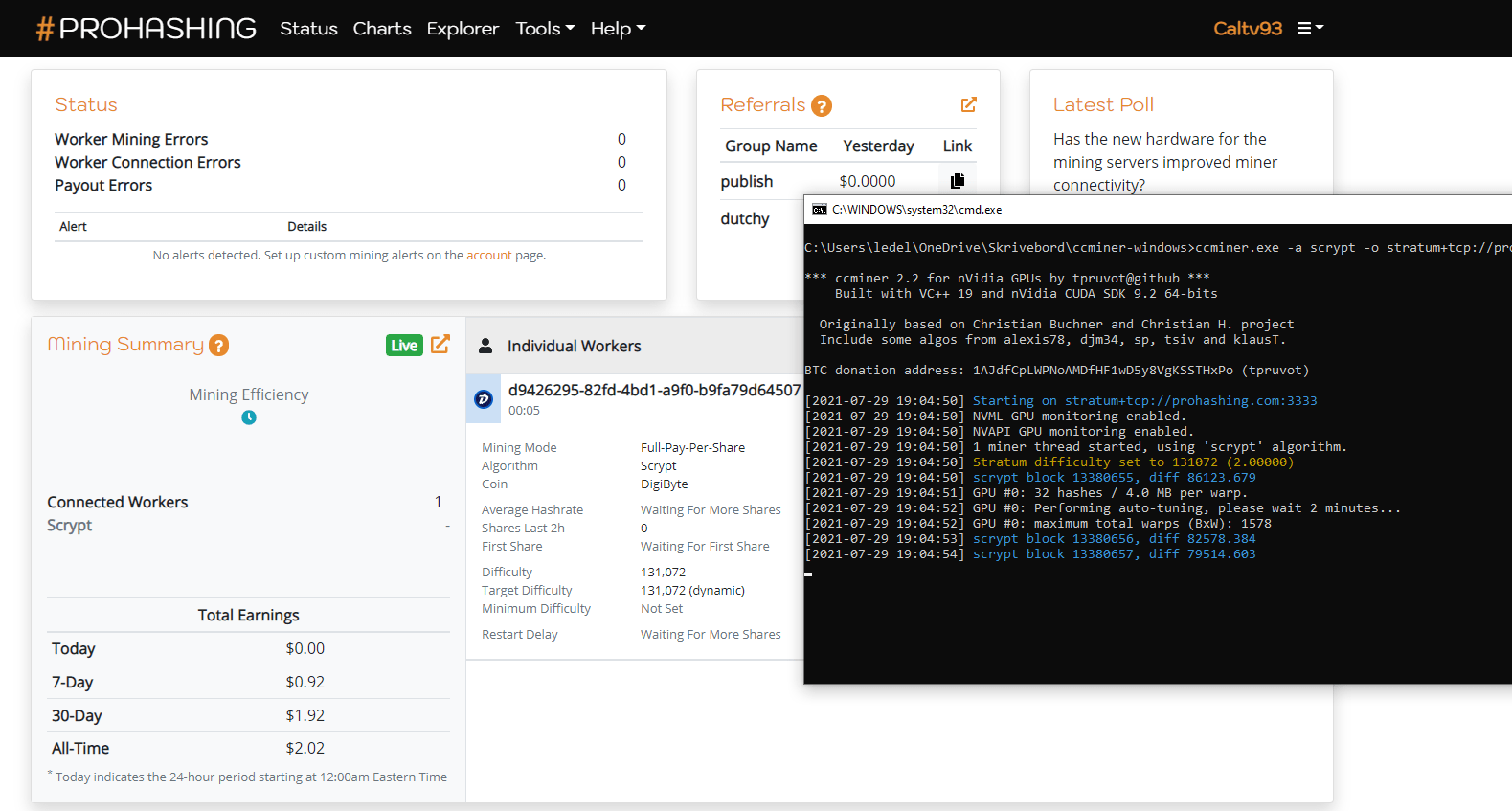Viewport: 1512px width, 811px height.
Task: Click the All-Time earnings $2.02 value
Action: pos(305,748)
